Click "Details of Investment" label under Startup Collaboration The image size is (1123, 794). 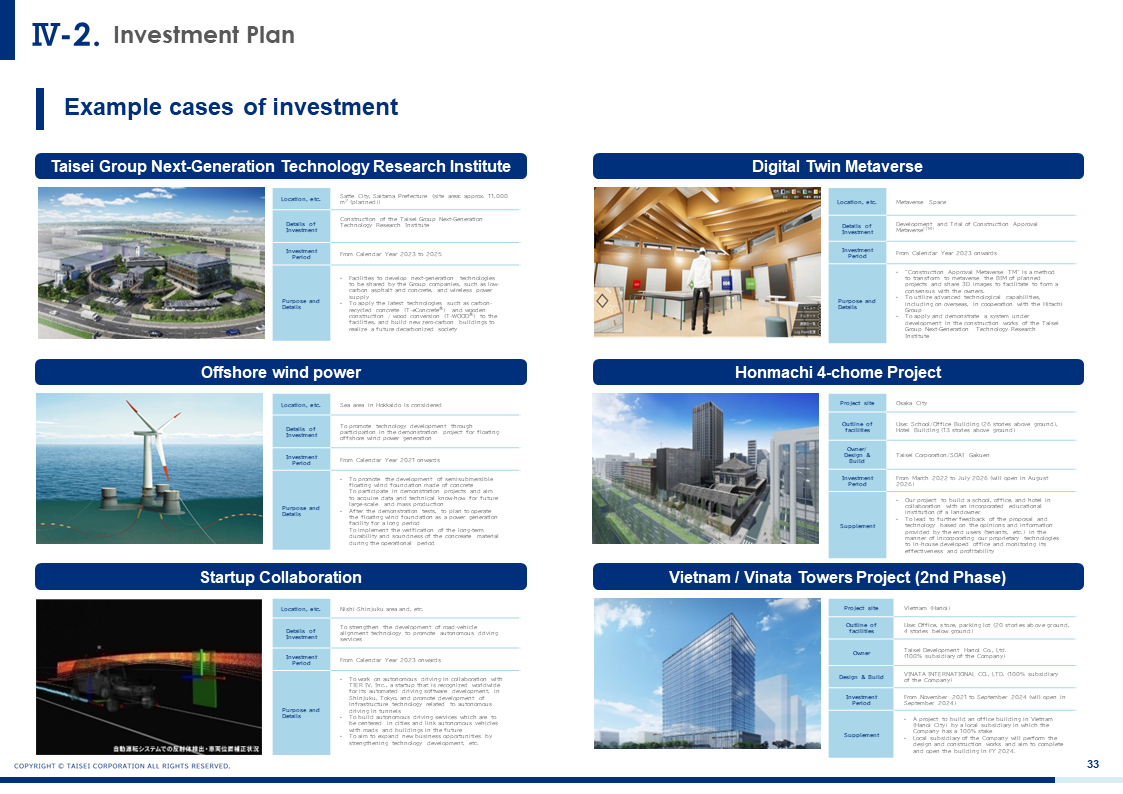click(x=301, y=634)
